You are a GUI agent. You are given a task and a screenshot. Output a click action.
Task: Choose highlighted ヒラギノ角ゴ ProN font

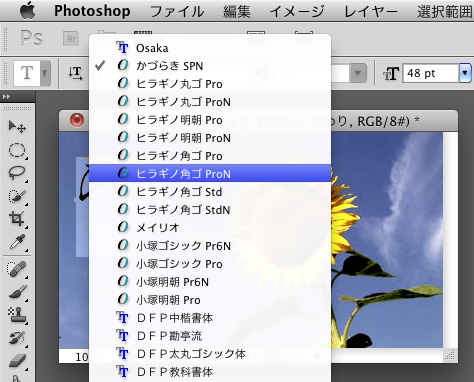[210, 173]
